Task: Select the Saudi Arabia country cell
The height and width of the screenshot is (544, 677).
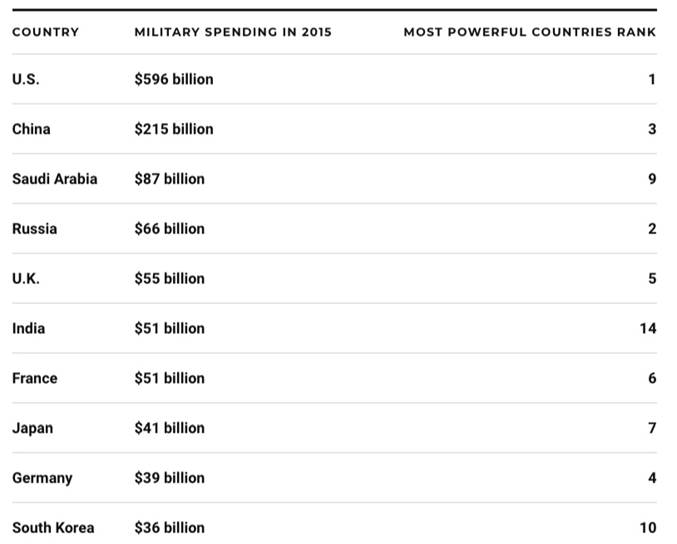Action: tap(55, 179)
